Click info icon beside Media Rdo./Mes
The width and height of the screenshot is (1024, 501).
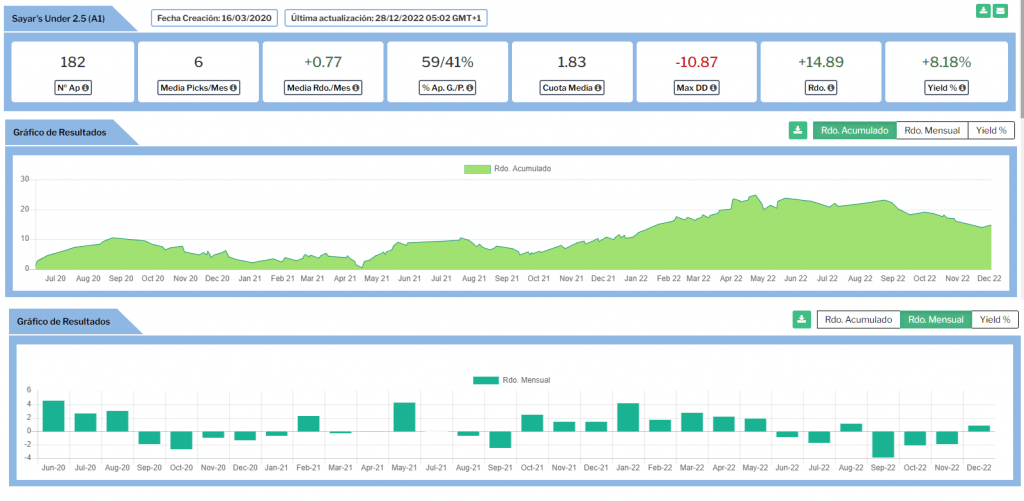pos(355,88)
